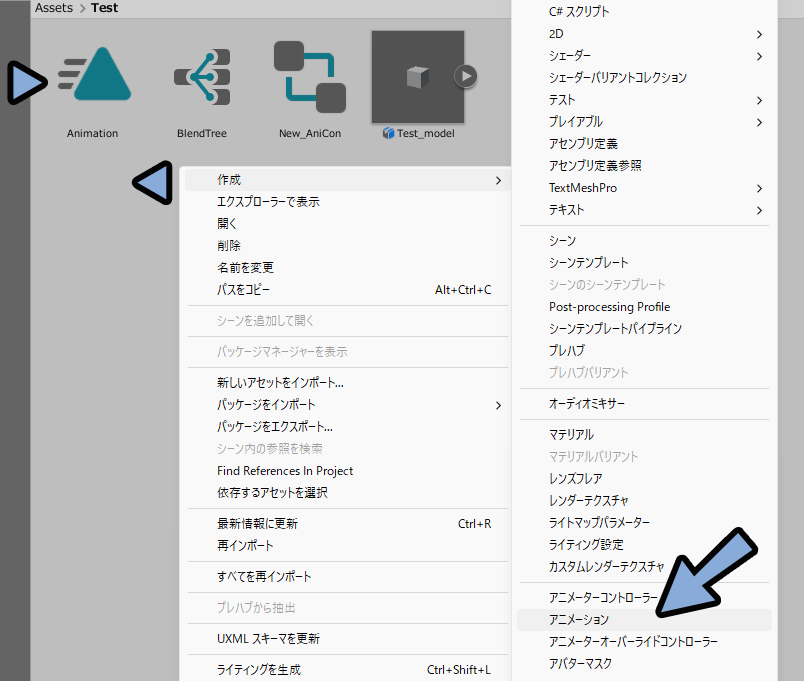The width and height of the screenshot is (804, 681).
Task: Create a C# スクリプト
Action: 645,12
